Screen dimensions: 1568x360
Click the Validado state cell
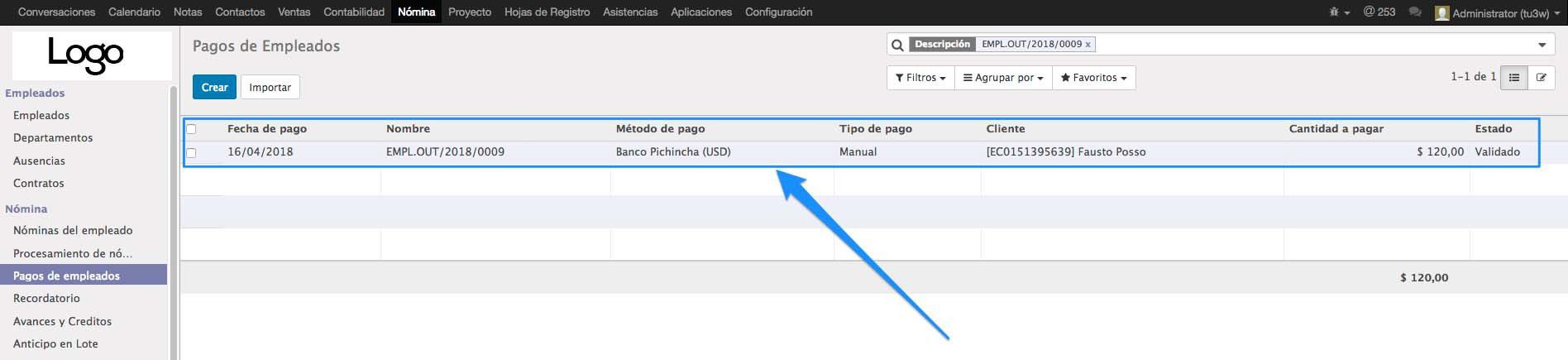(x=1497, y=152)
